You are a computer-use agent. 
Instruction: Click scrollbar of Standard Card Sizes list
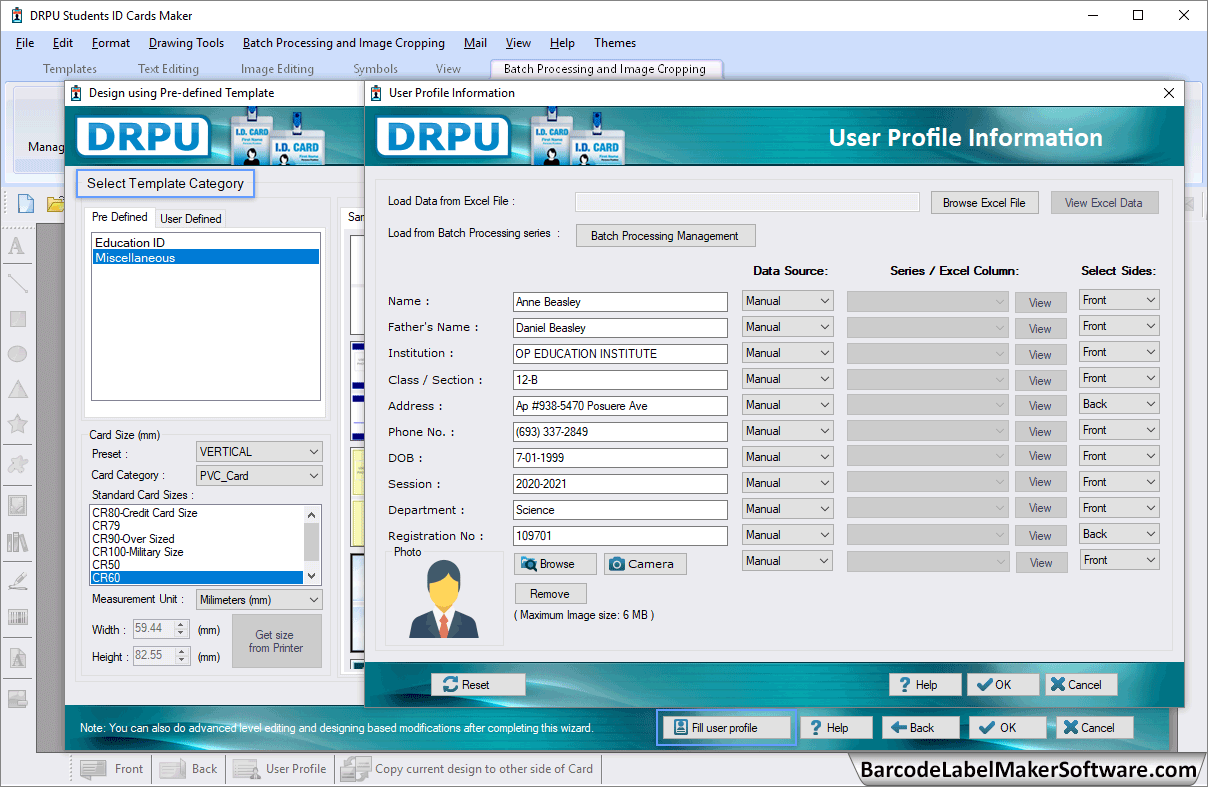[x=312, y=546]
